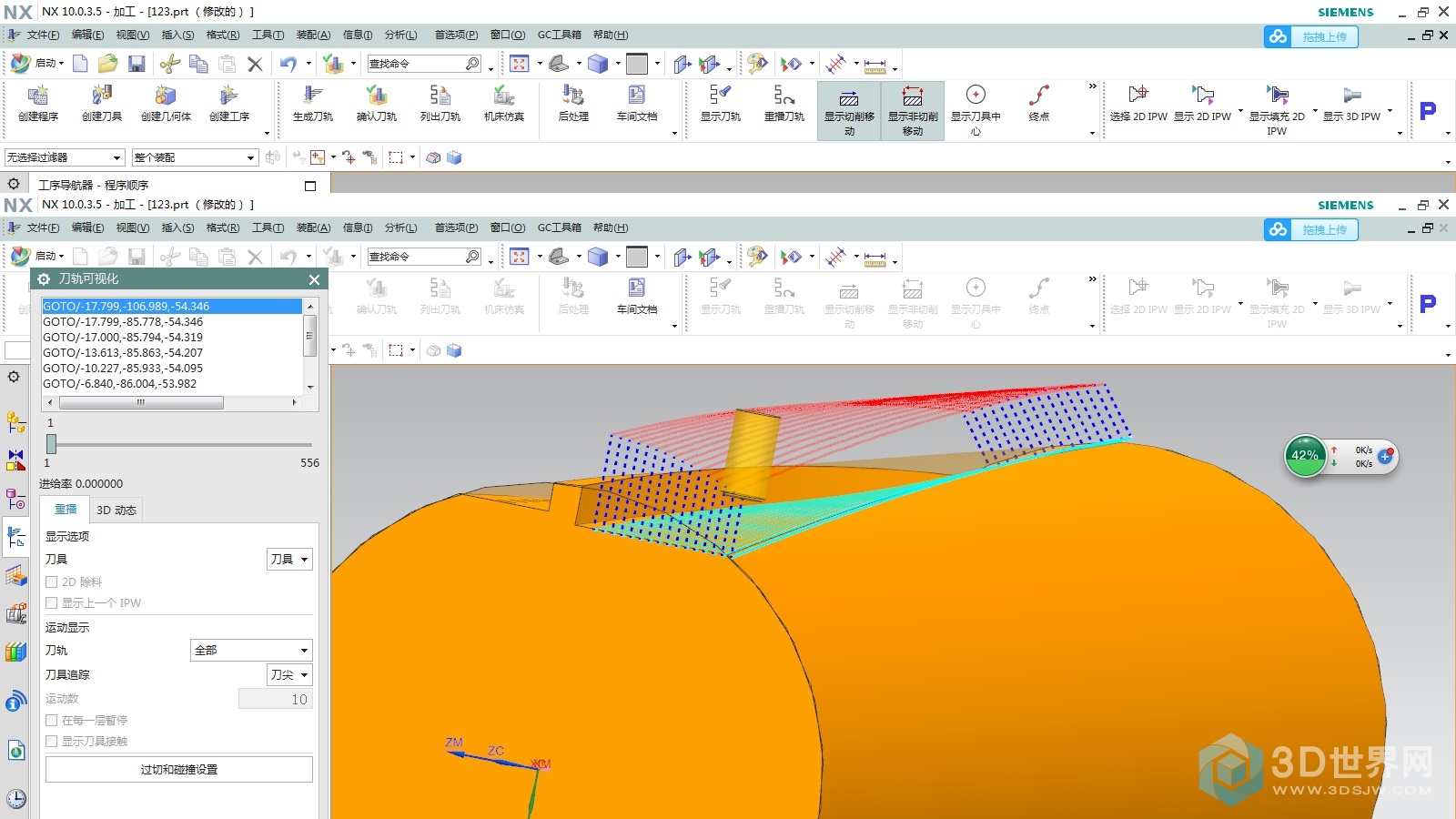Open the Reuse Library books sidebar icon
Viewport: 1456px width, 819px height.
(x=15, y=652)
